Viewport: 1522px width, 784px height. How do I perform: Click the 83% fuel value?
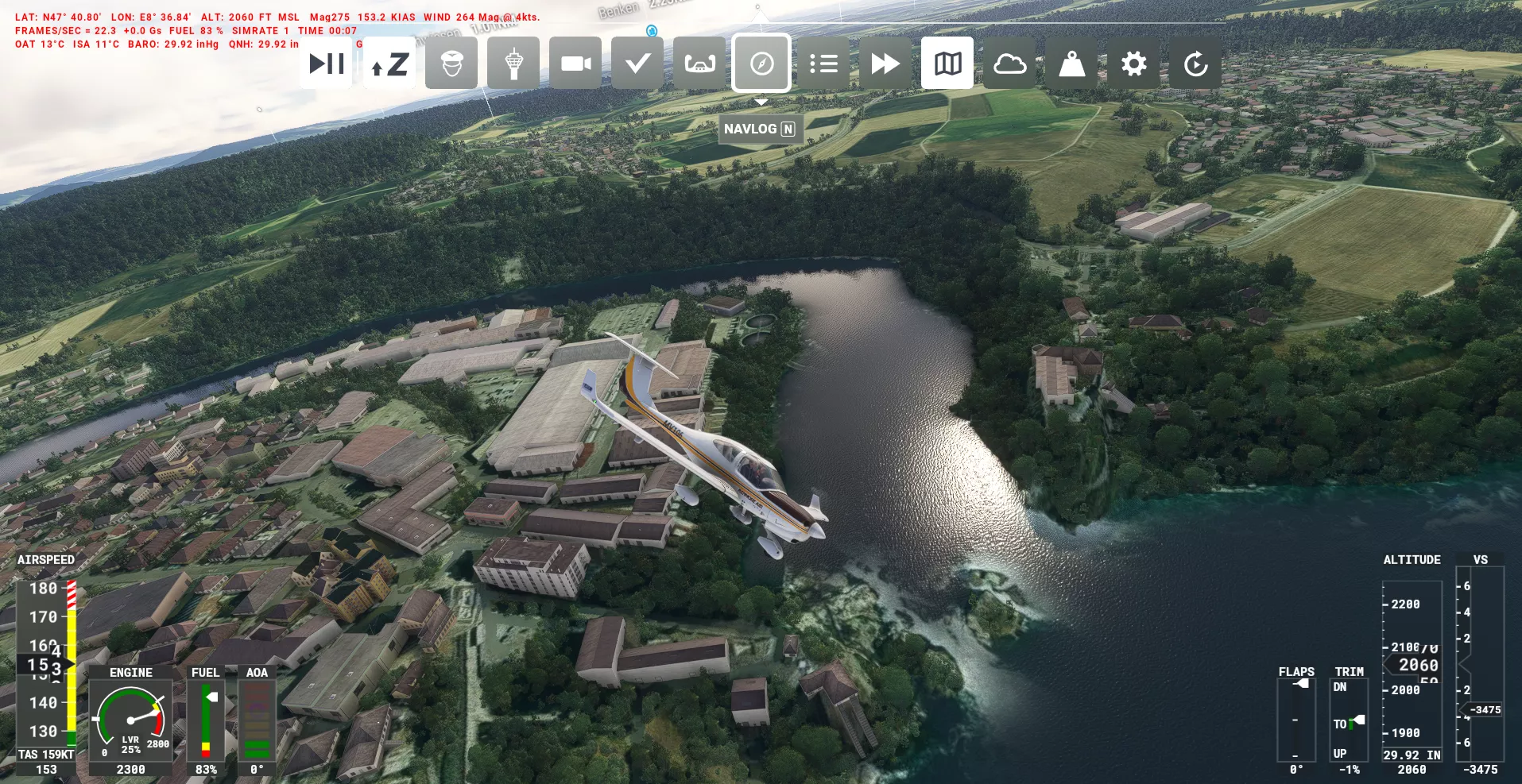(206, 770)
